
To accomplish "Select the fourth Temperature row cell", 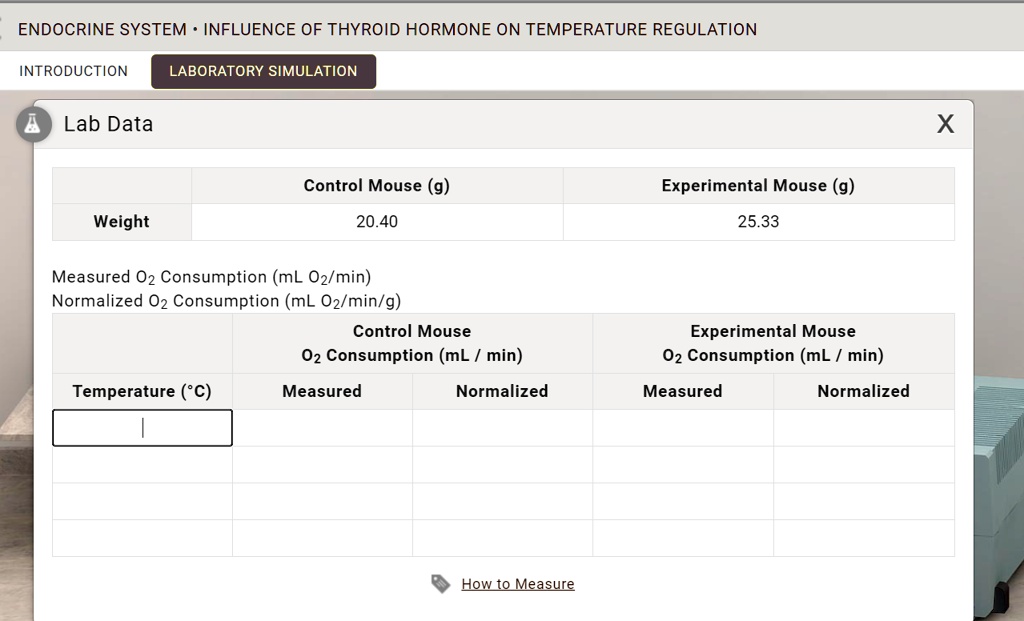I will (141, 537).
